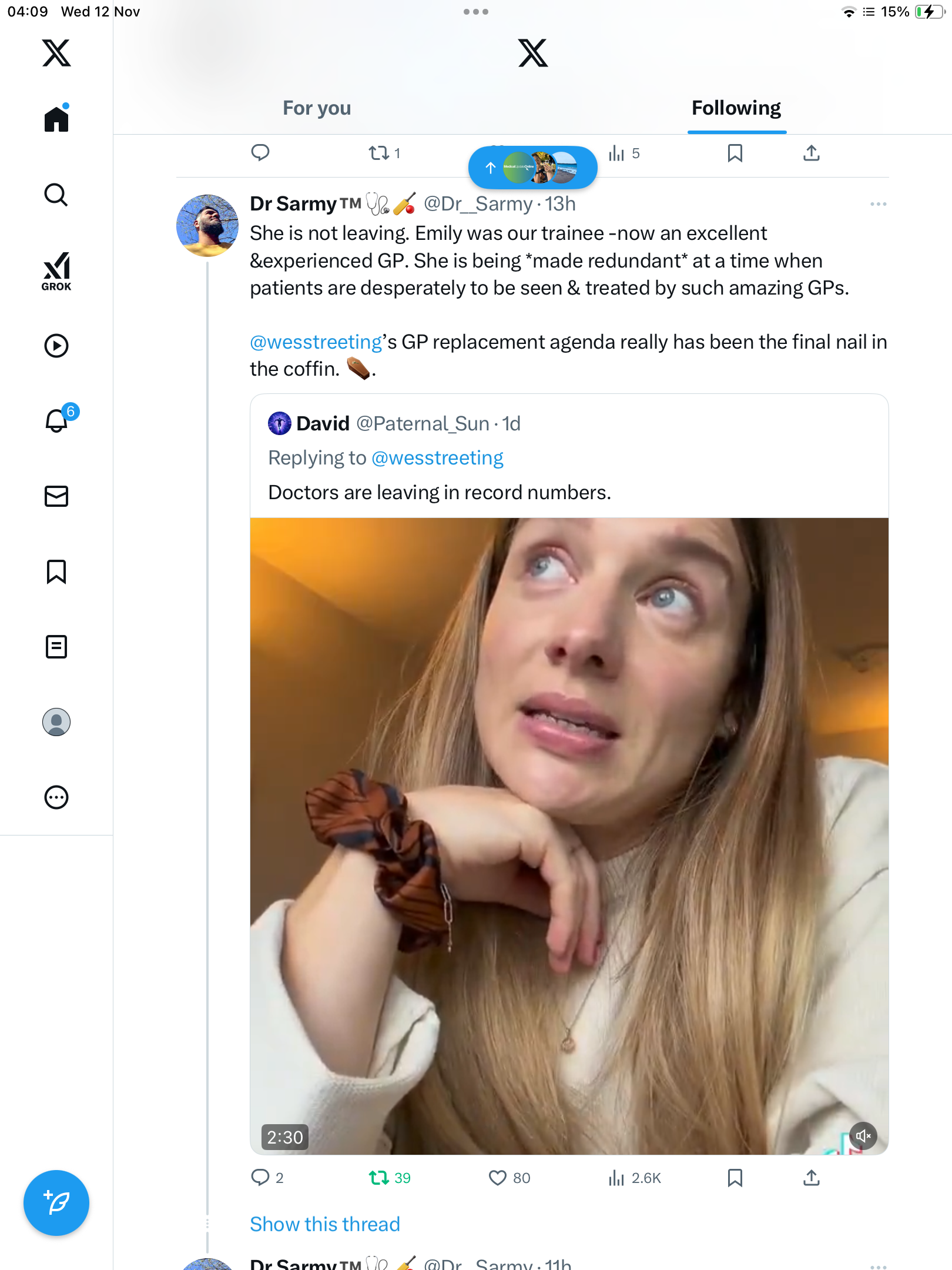Screen dimensions: 952x1270
Task: Switch to the For you tab
Action: 317,108
